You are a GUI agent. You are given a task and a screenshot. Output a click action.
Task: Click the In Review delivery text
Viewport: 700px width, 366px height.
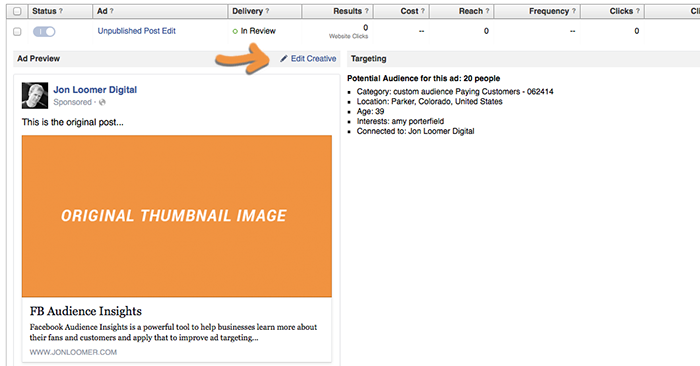point(258,31)
